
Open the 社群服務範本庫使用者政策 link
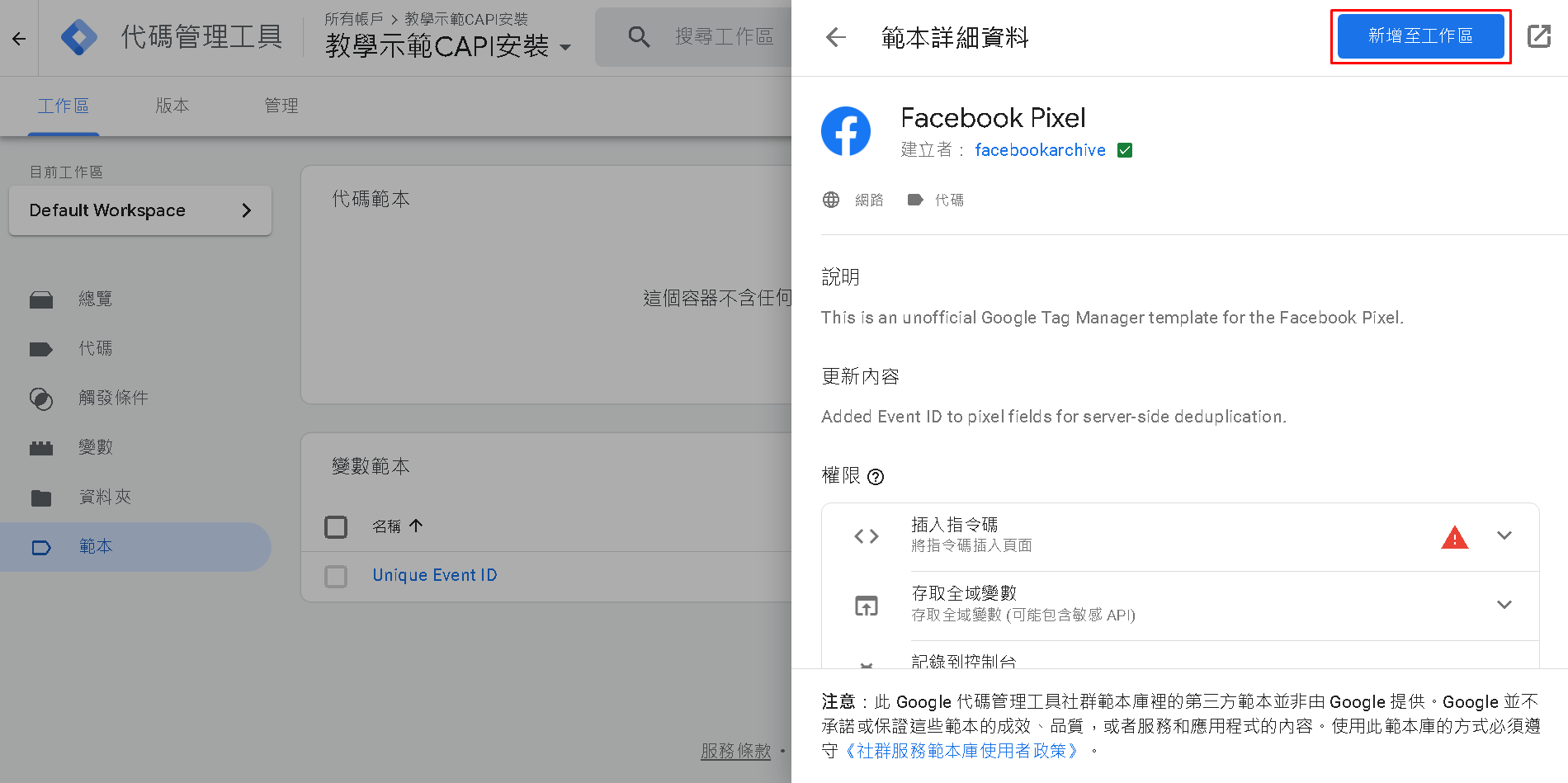pos(962,751)
